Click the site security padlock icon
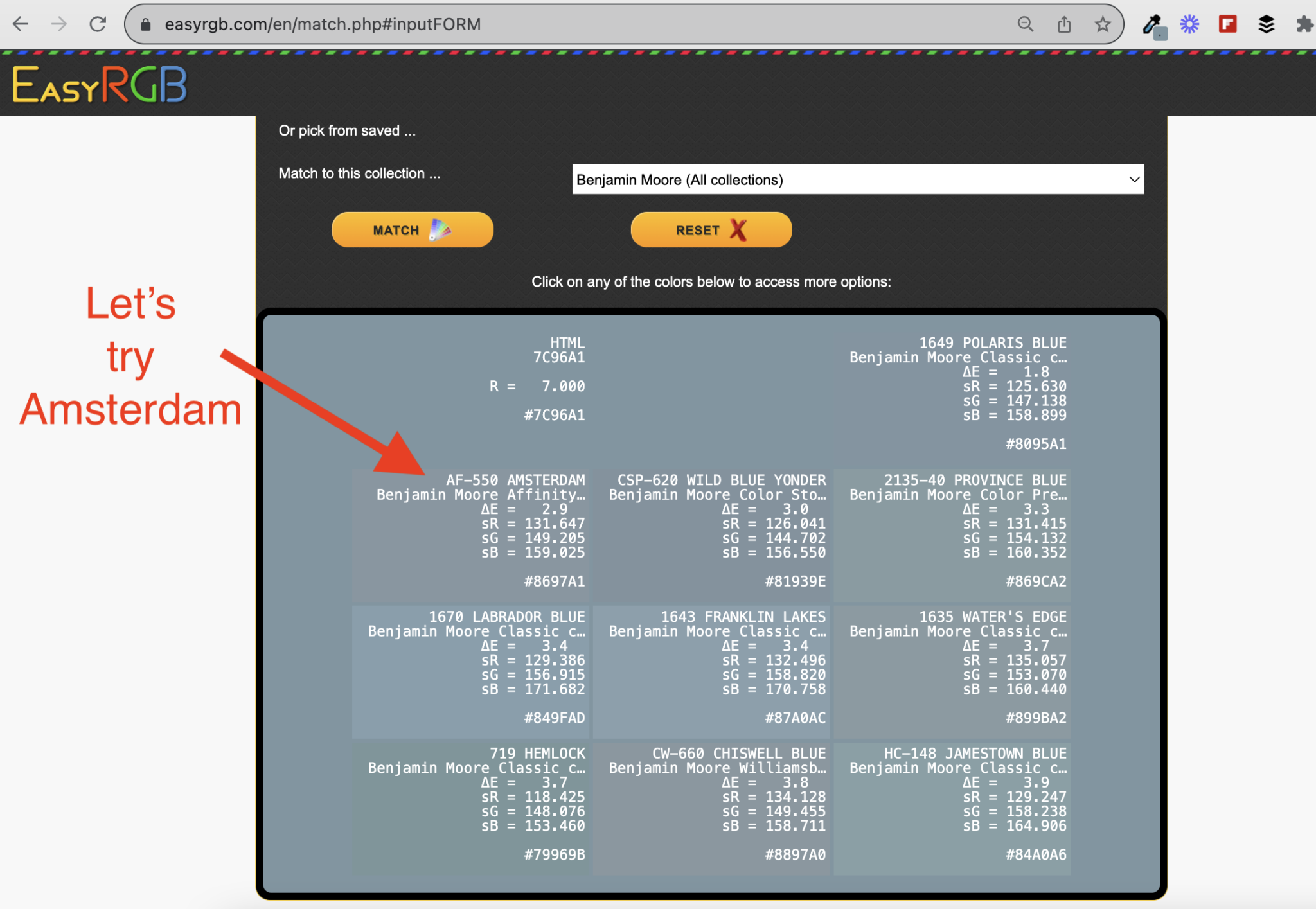1316x909 pixels. tap(145, 24)
